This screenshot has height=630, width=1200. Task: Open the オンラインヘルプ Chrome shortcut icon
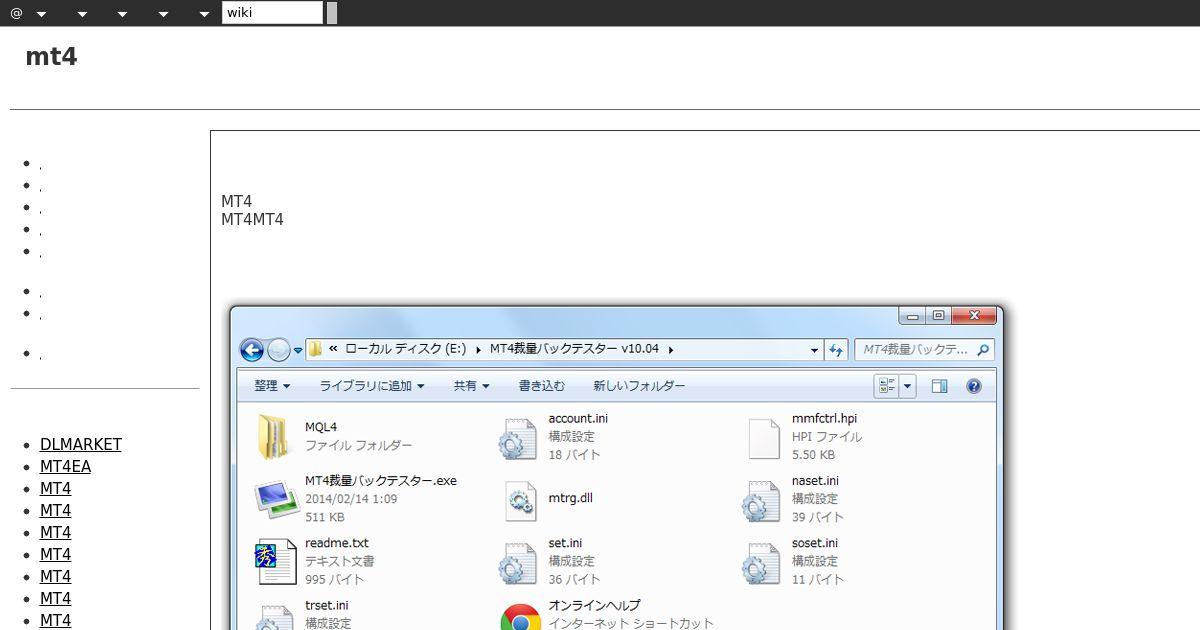tap(520, 618)
